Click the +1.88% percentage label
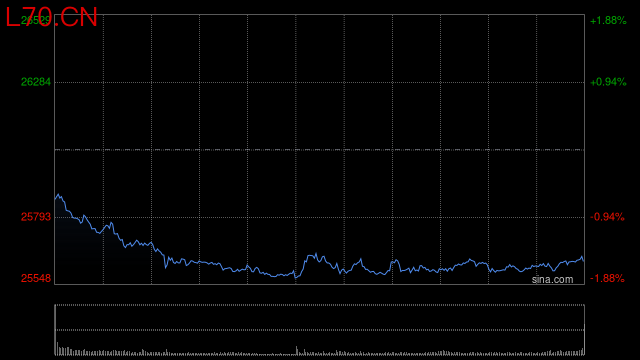 tap(608, 20)
